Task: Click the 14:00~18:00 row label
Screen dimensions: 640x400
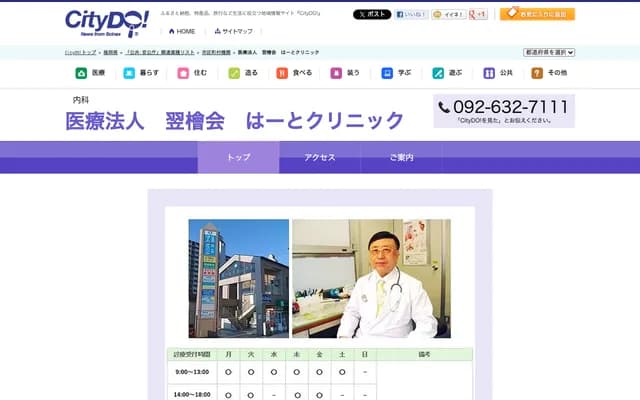Action: click(x=192, y=394)
